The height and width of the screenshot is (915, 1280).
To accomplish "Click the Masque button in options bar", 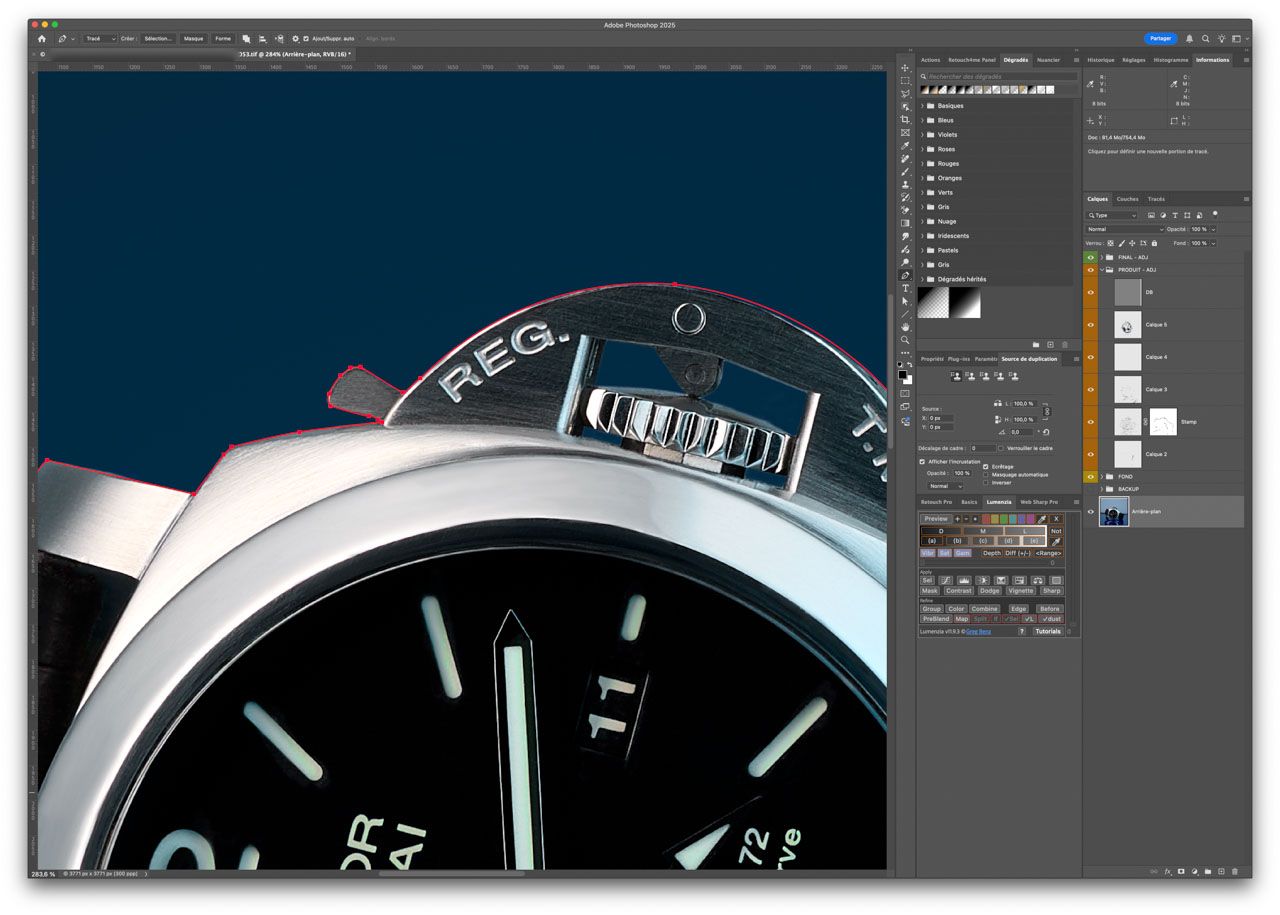I will [x=193, y=38].
